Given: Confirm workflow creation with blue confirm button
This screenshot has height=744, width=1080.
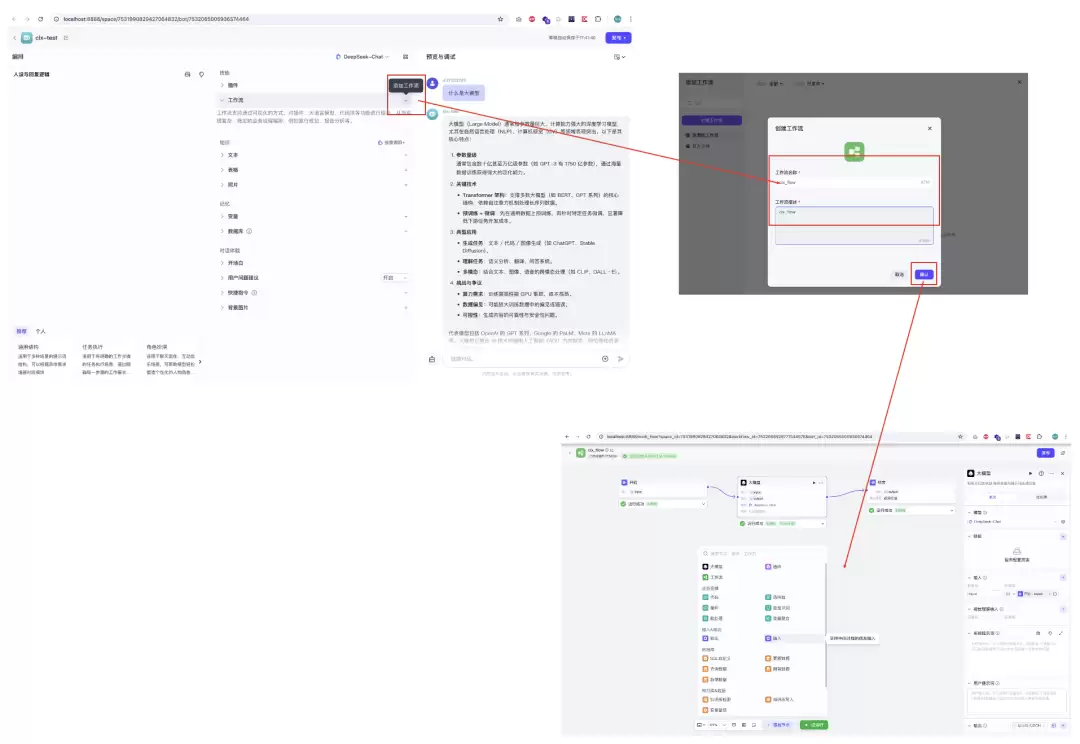Looking at the screenshot, I should (x=924, y=274).
